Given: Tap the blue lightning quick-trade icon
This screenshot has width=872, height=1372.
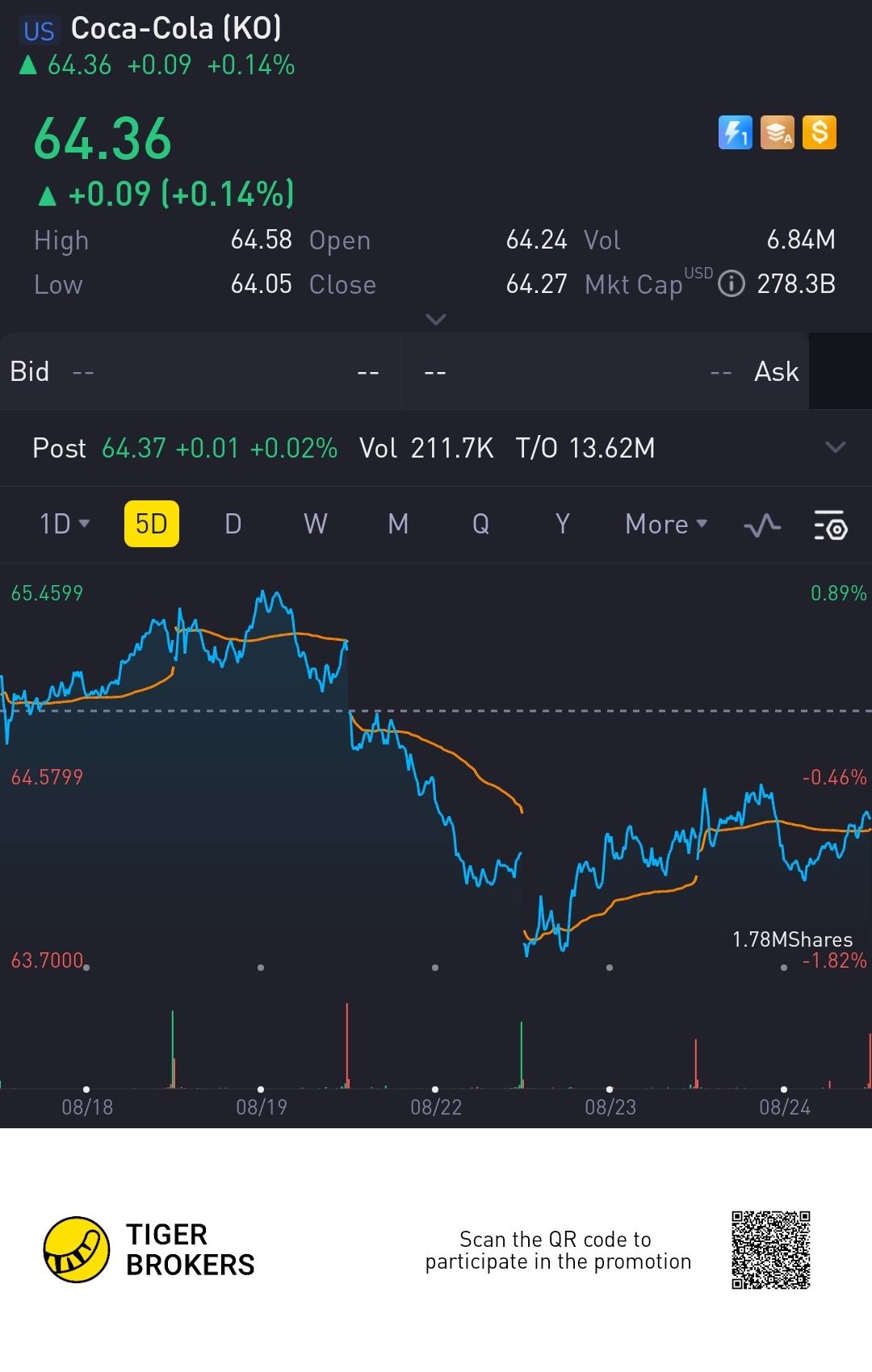Looking at the screenshot, I should 735,132.
